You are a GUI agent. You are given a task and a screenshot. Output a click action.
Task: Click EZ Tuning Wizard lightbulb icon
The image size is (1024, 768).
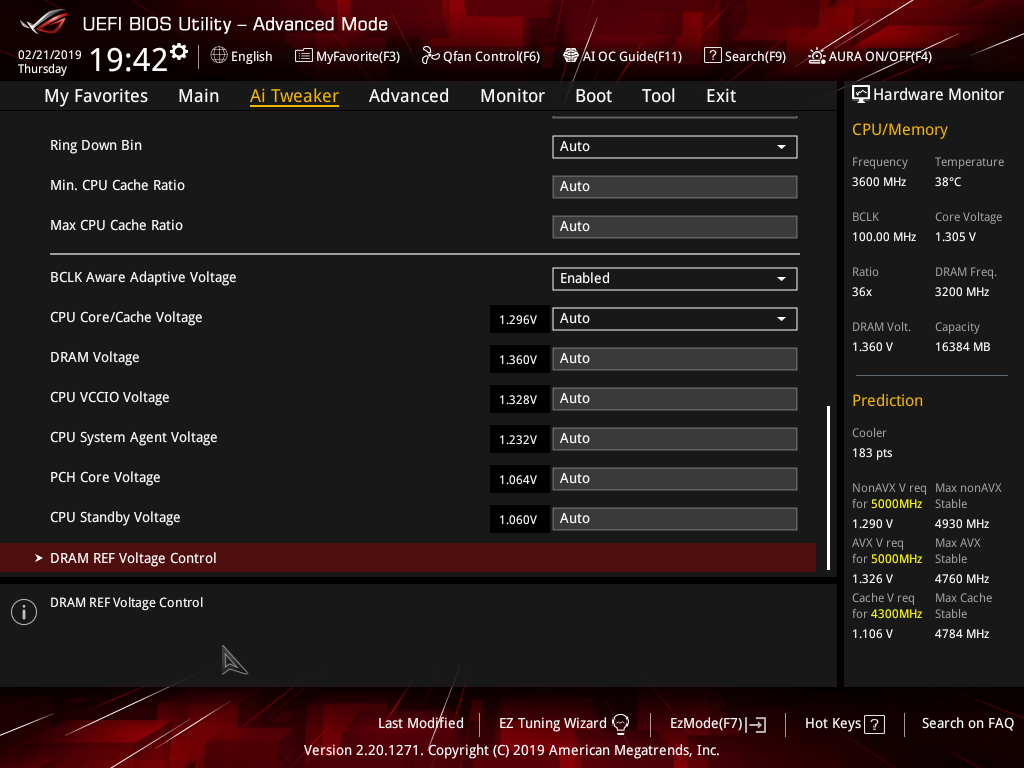[620, 724]
